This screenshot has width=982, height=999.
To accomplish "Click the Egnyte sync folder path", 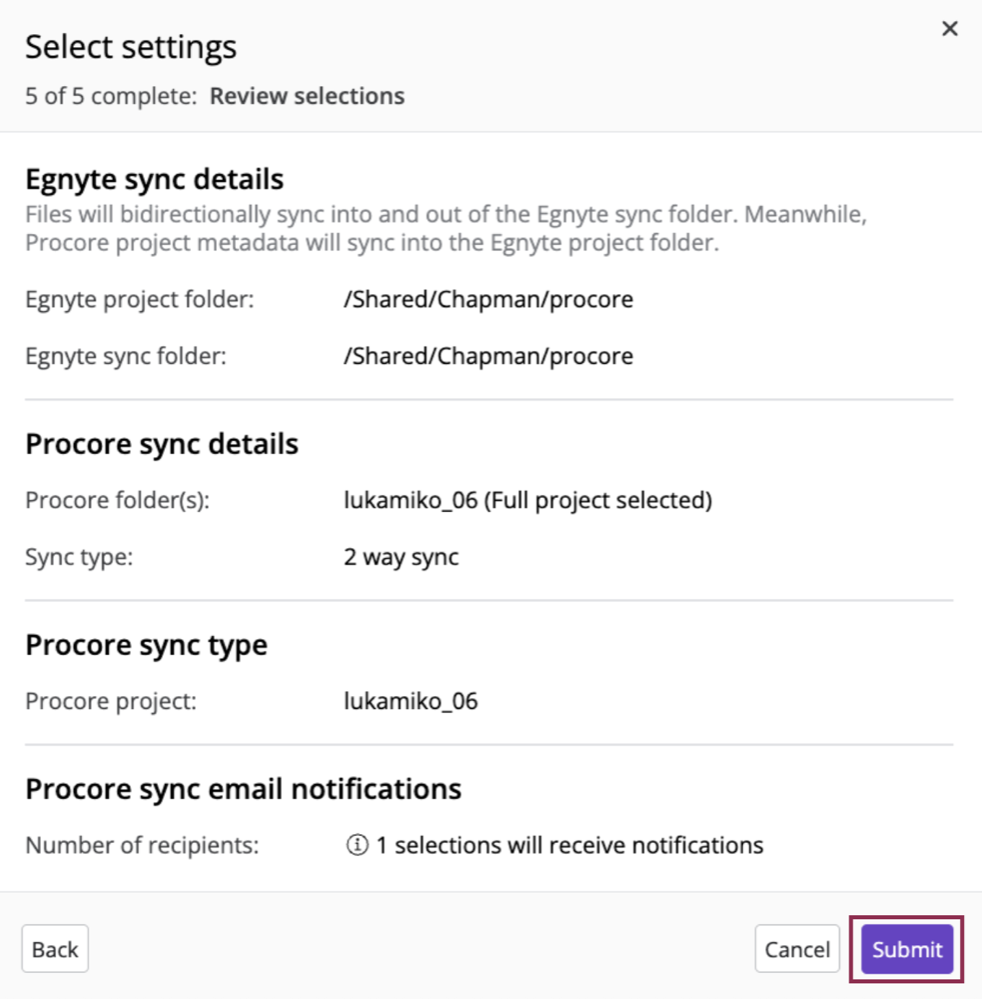I will click(x=488, y=356).
